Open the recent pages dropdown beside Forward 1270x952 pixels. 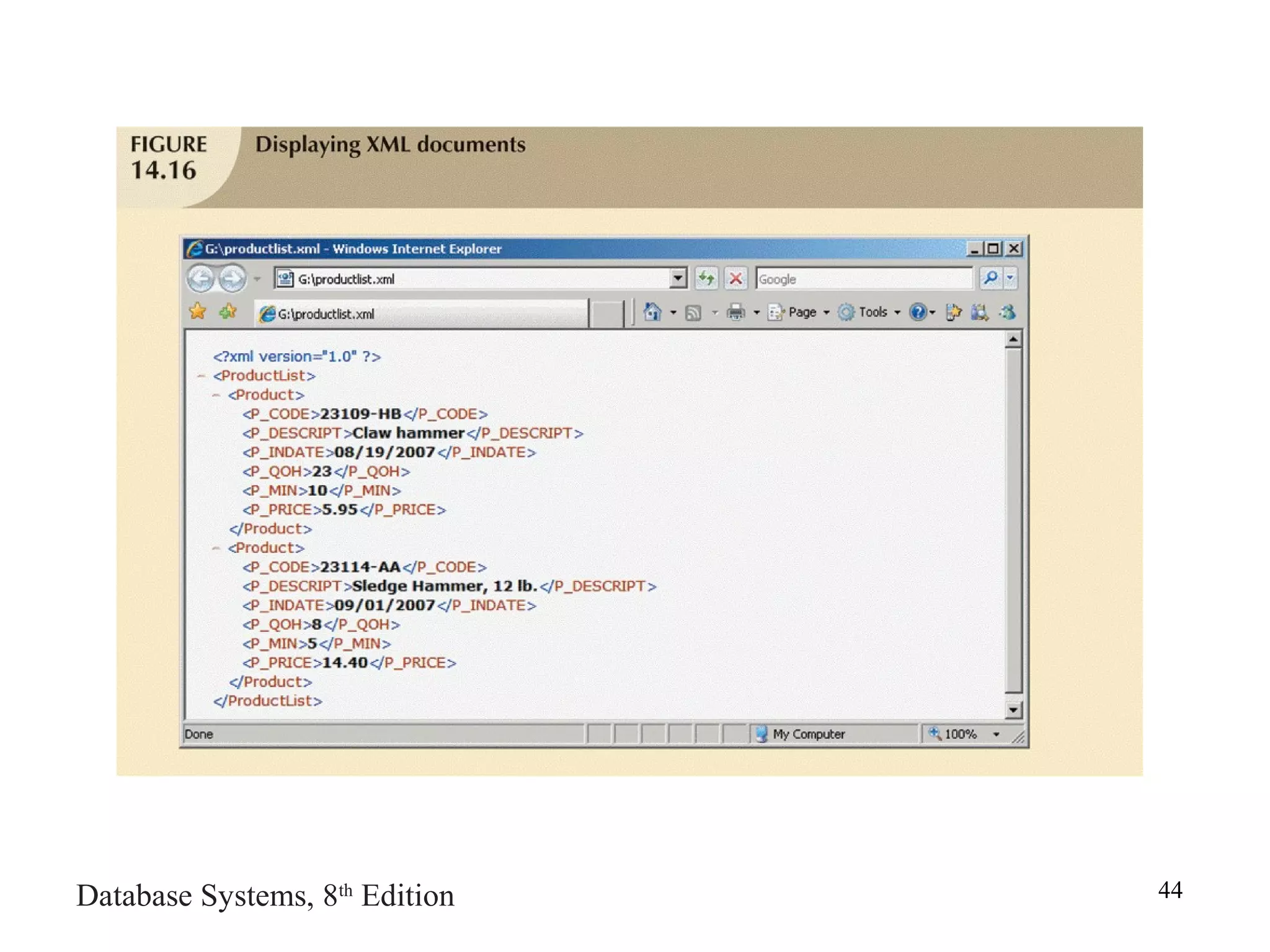coord(257,279)
